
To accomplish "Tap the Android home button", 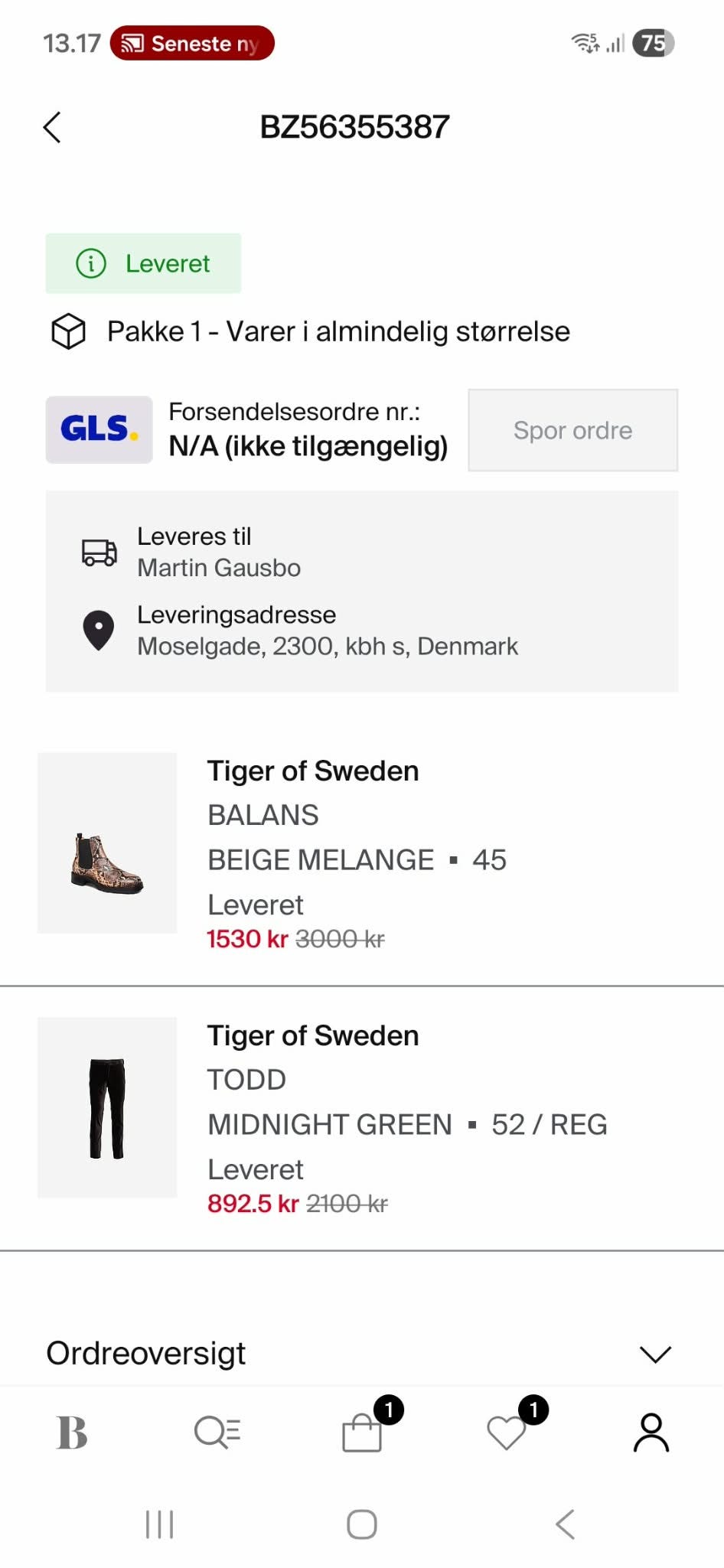I will tap(362, 1524).
